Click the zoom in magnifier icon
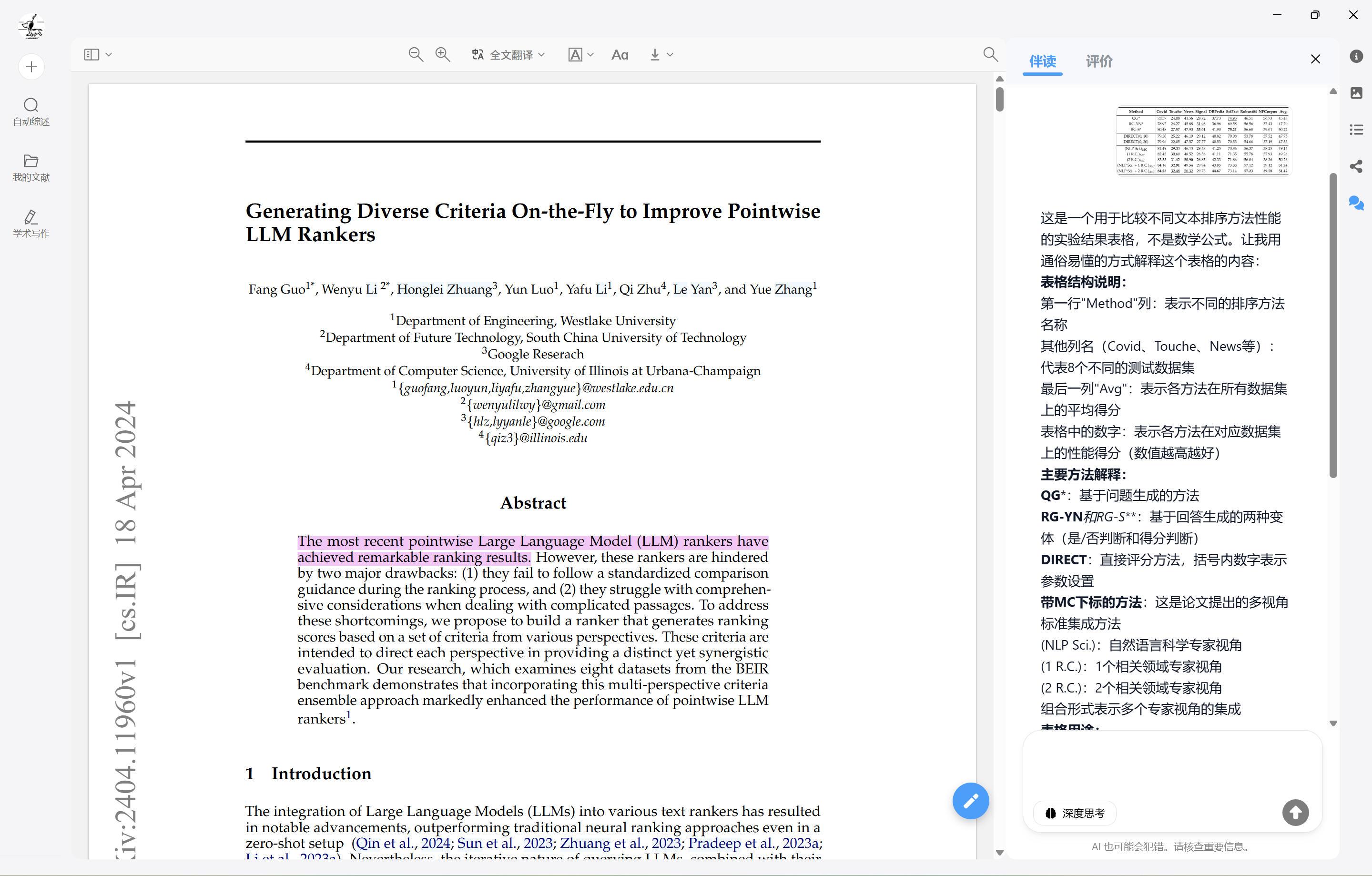Screen dimensions: 1372x876 click(x=442, y=55)
